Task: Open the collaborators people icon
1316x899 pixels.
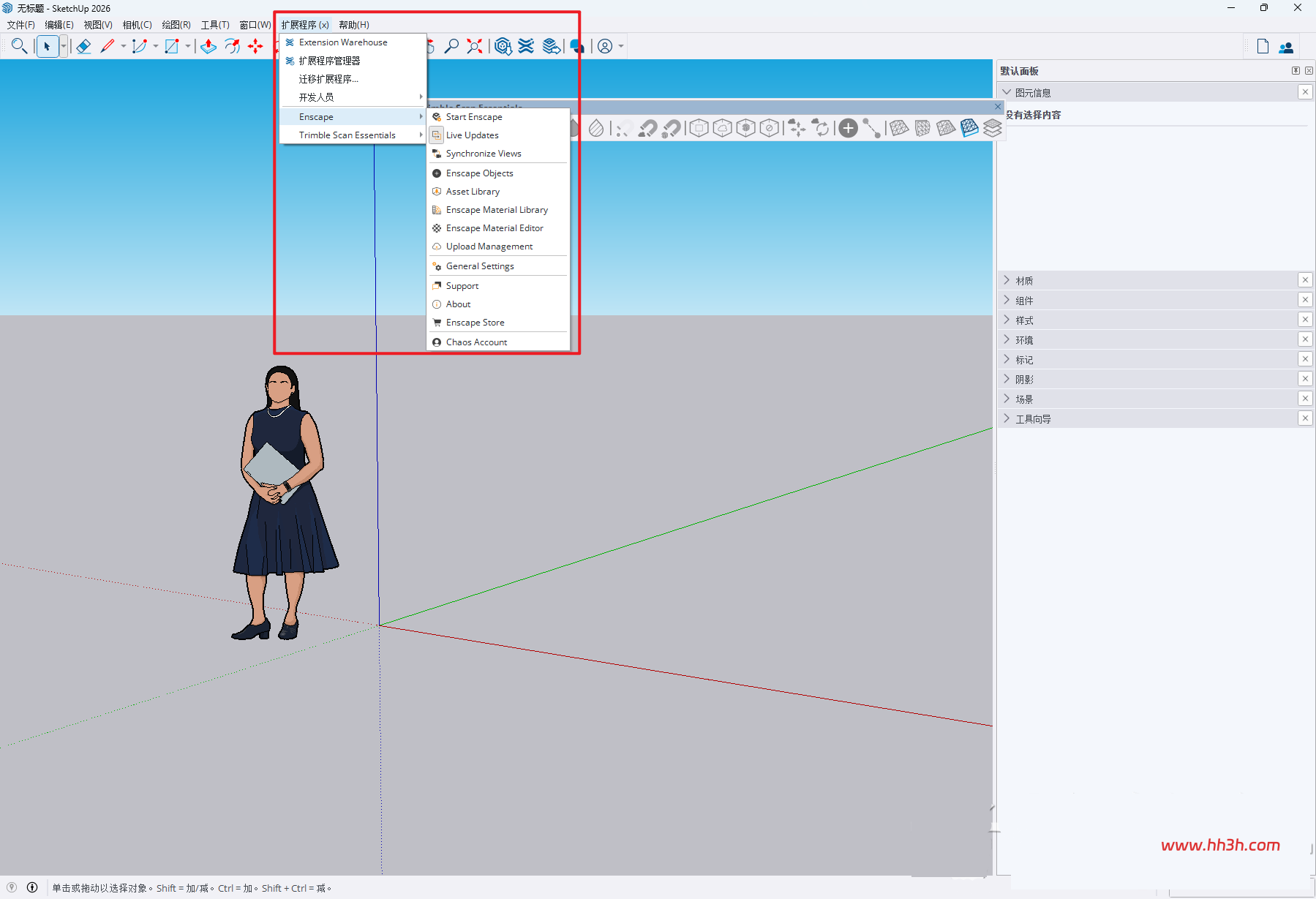Action: (1286, 47)
